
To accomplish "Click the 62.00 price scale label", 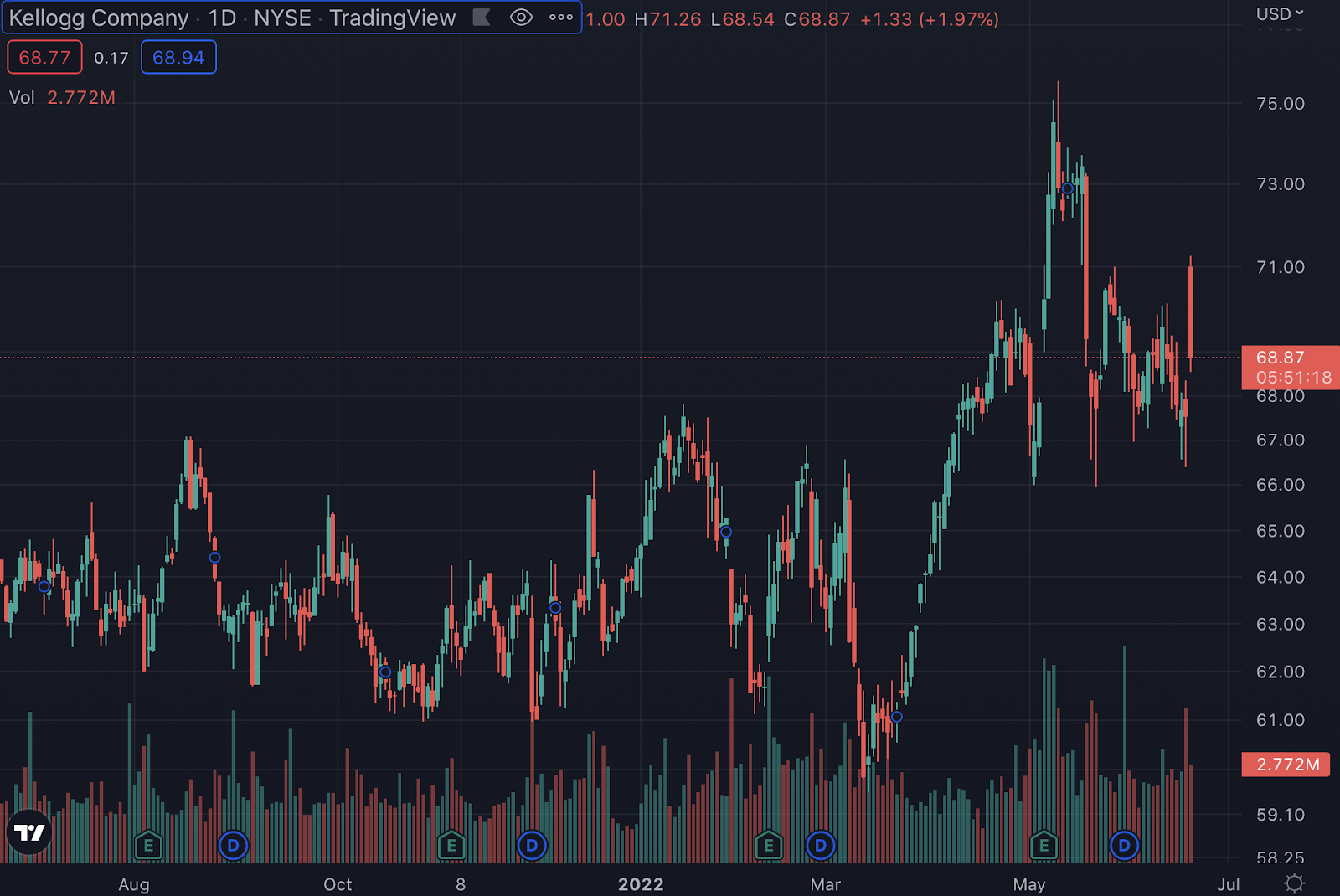I will coord(1281,672).
